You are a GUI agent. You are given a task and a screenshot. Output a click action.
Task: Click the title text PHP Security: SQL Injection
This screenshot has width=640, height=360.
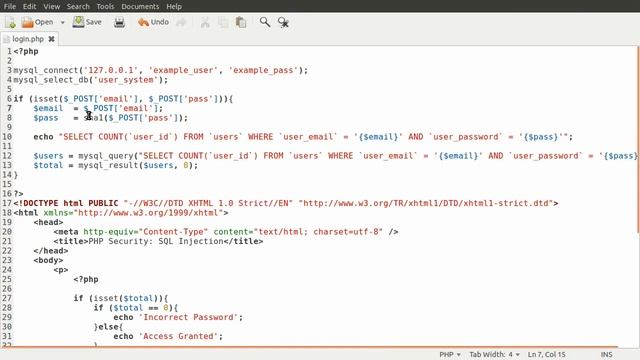(156, 241)
